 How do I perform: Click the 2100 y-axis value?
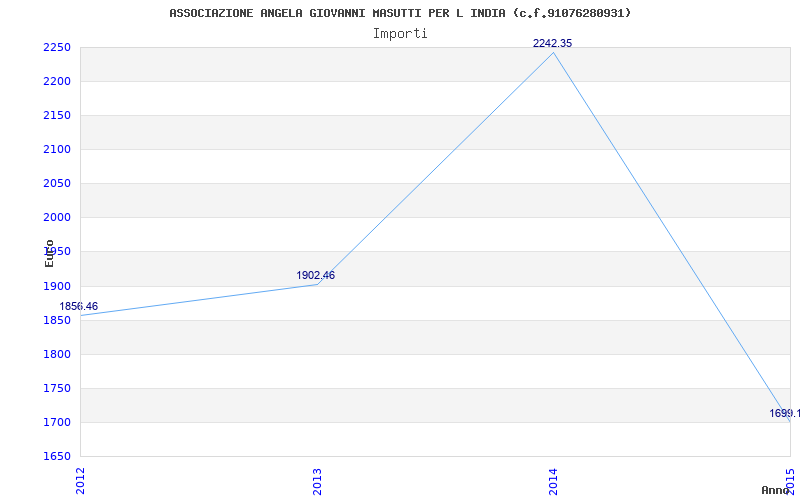point(57,149)
